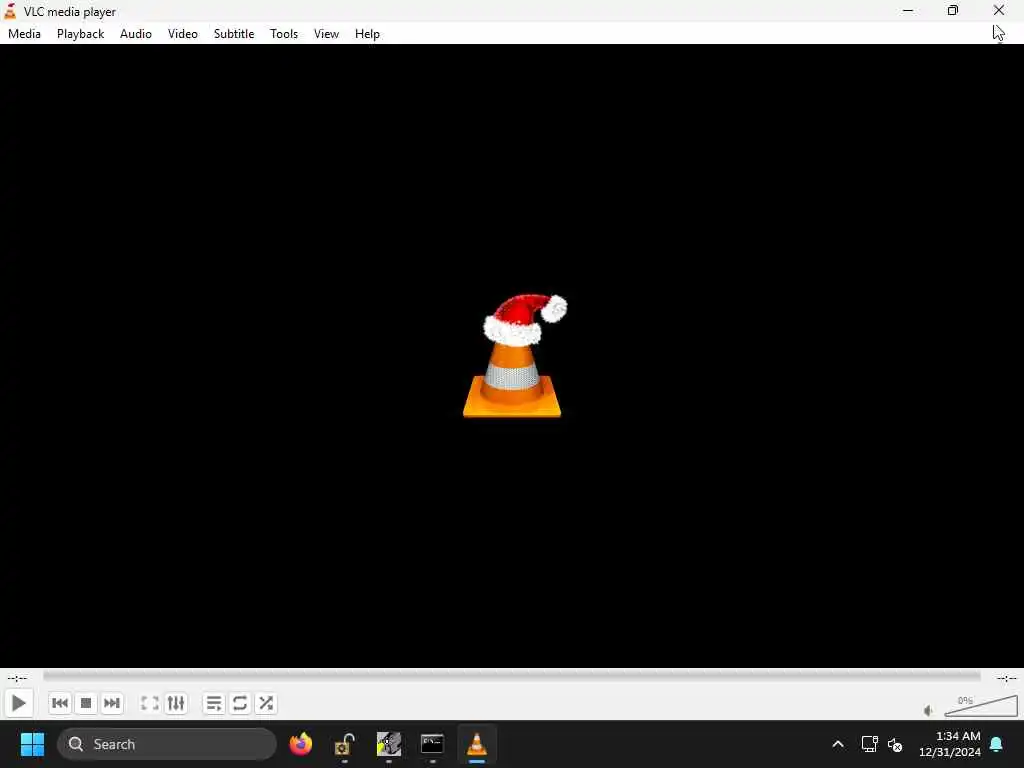This screenshot has width=1024, height=768.
Task: Switch to the terminal window on taskbar
Action: (x=432, y=744)
